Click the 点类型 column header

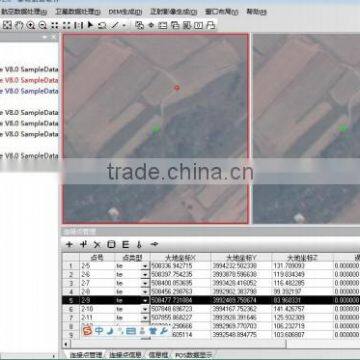(133, 257)
